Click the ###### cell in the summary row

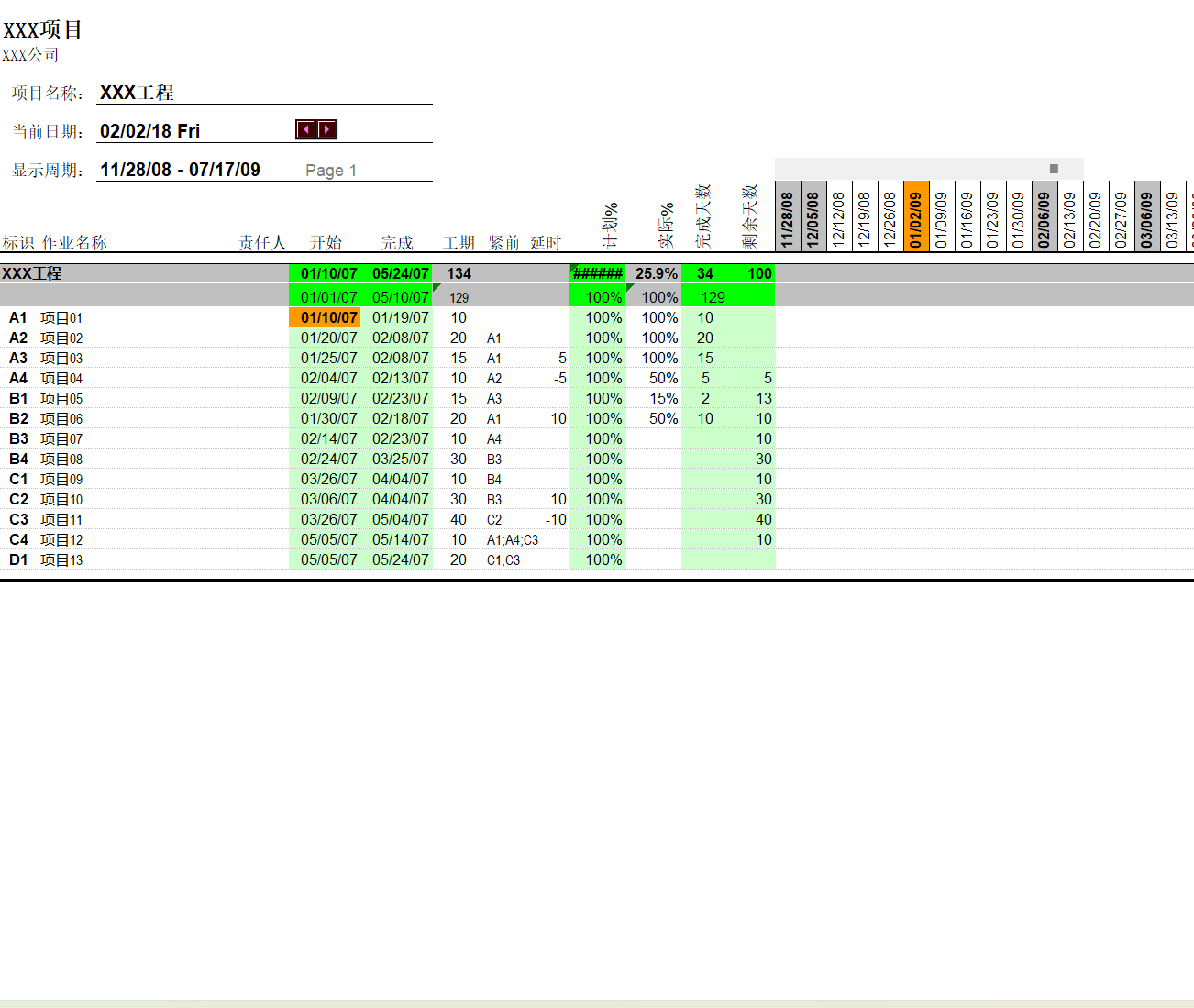(598, 273)
